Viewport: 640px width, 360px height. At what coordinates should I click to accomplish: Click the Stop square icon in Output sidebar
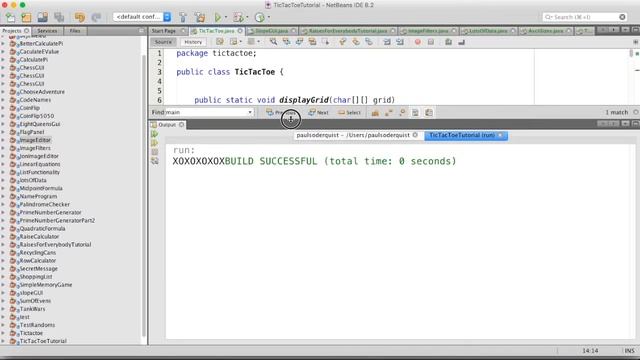(x=154, y=152)
